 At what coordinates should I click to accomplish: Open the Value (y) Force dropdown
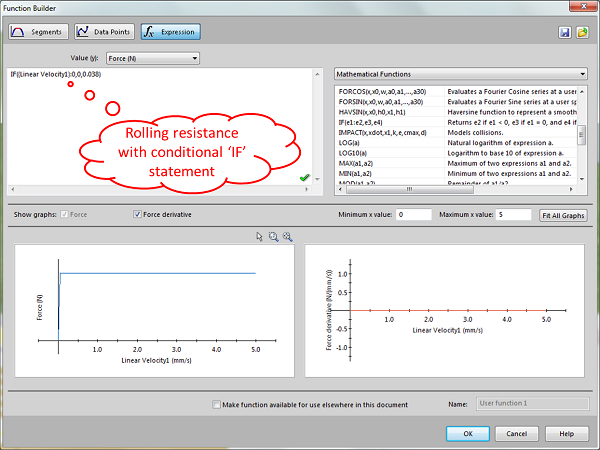tap(150, 59)
